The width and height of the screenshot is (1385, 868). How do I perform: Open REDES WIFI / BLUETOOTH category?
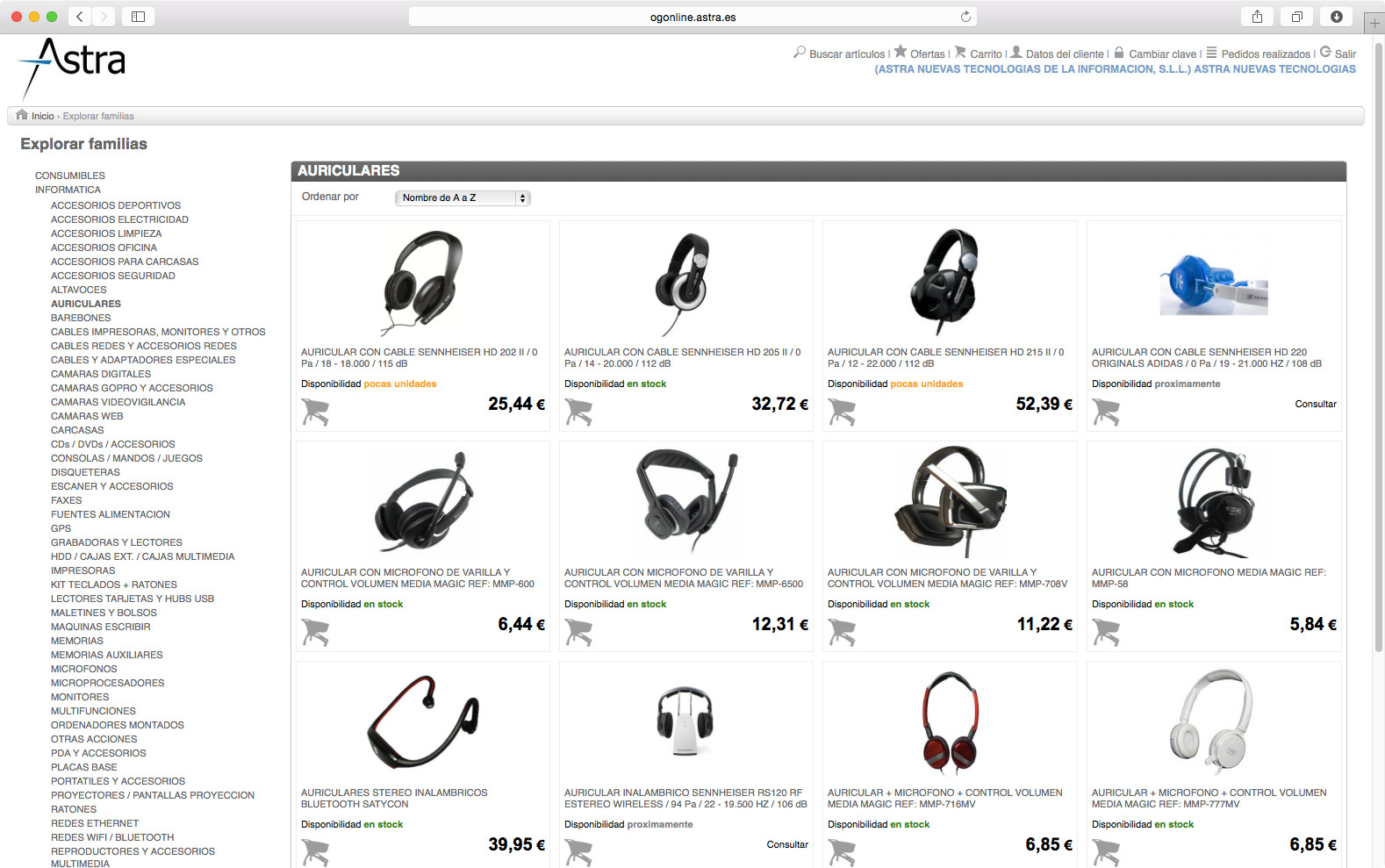pyautogui.click(x=112, y=837)
